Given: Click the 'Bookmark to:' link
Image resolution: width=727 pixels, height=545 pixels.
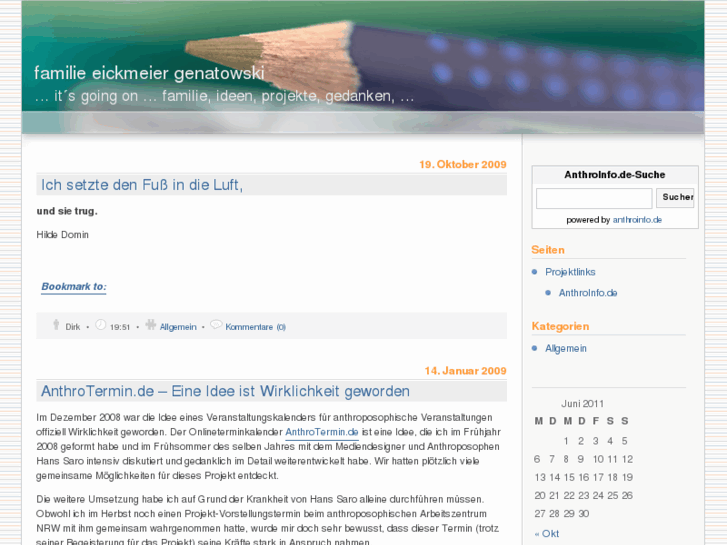Looking at the screenshot, I should tap(74, 287).
